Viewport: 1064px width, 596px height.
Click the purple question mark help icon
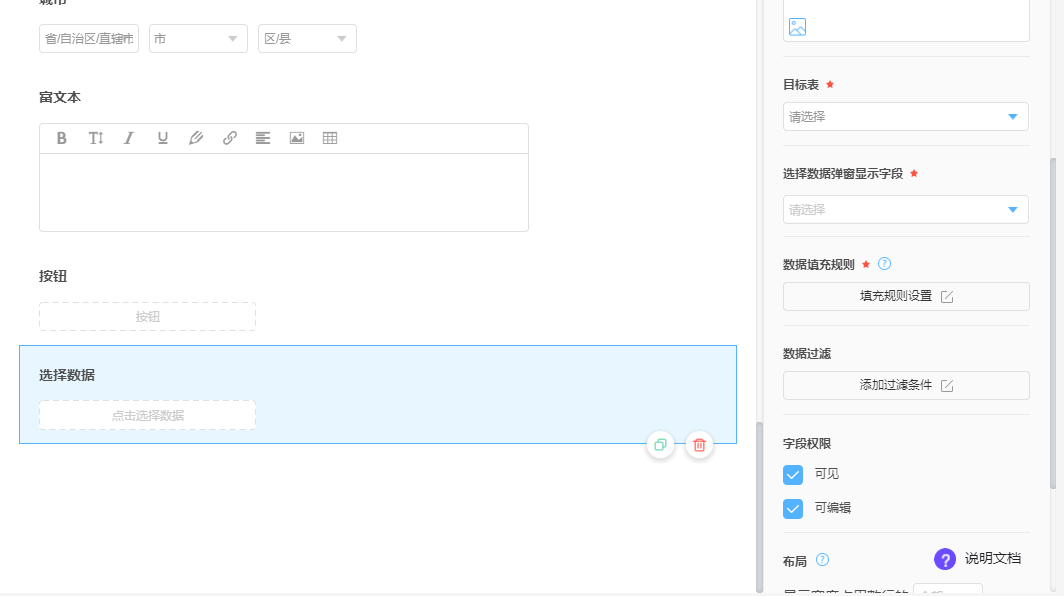945,559
